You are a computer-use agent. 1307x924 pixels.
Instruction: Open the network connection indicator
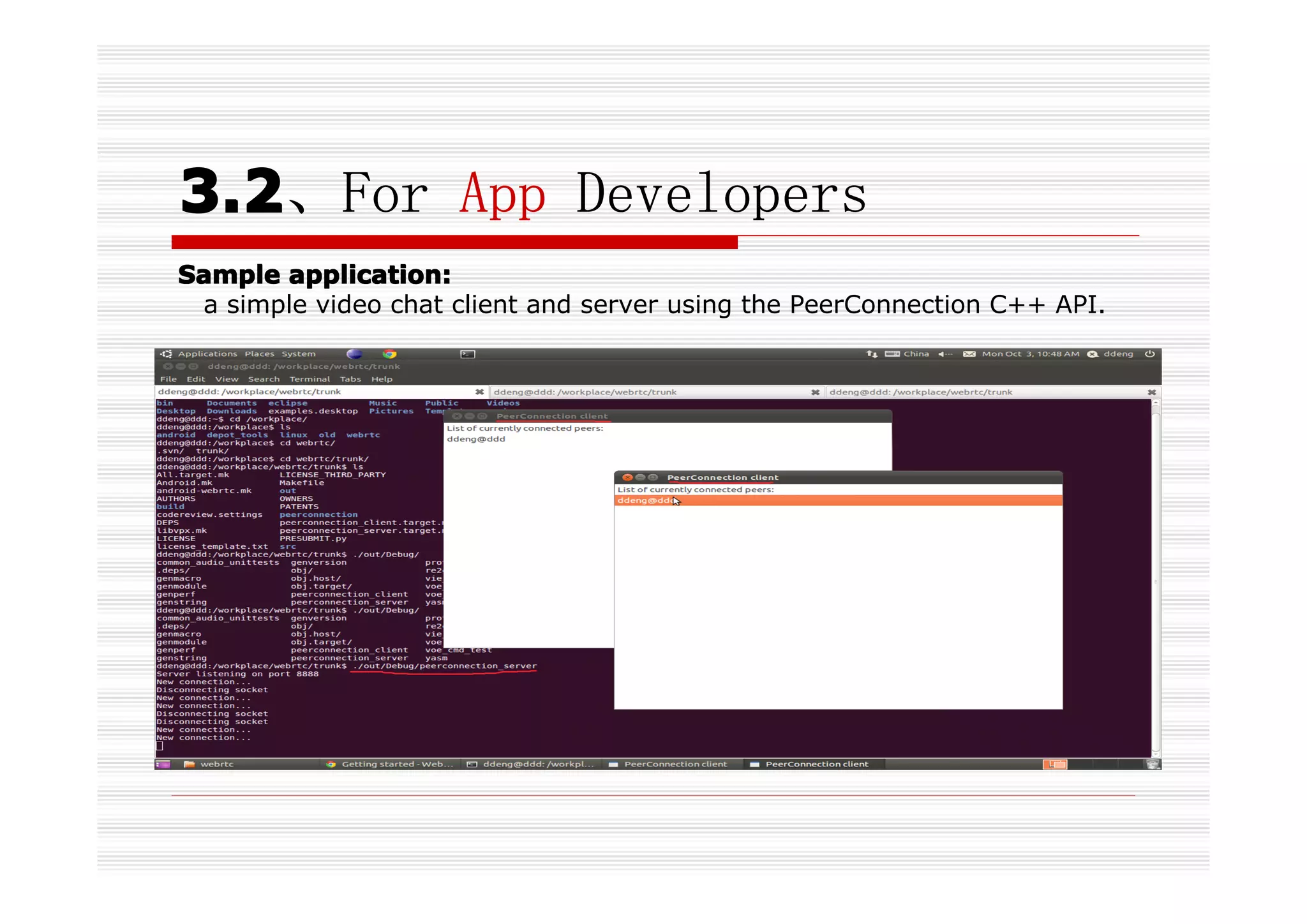tap(872, 354)
